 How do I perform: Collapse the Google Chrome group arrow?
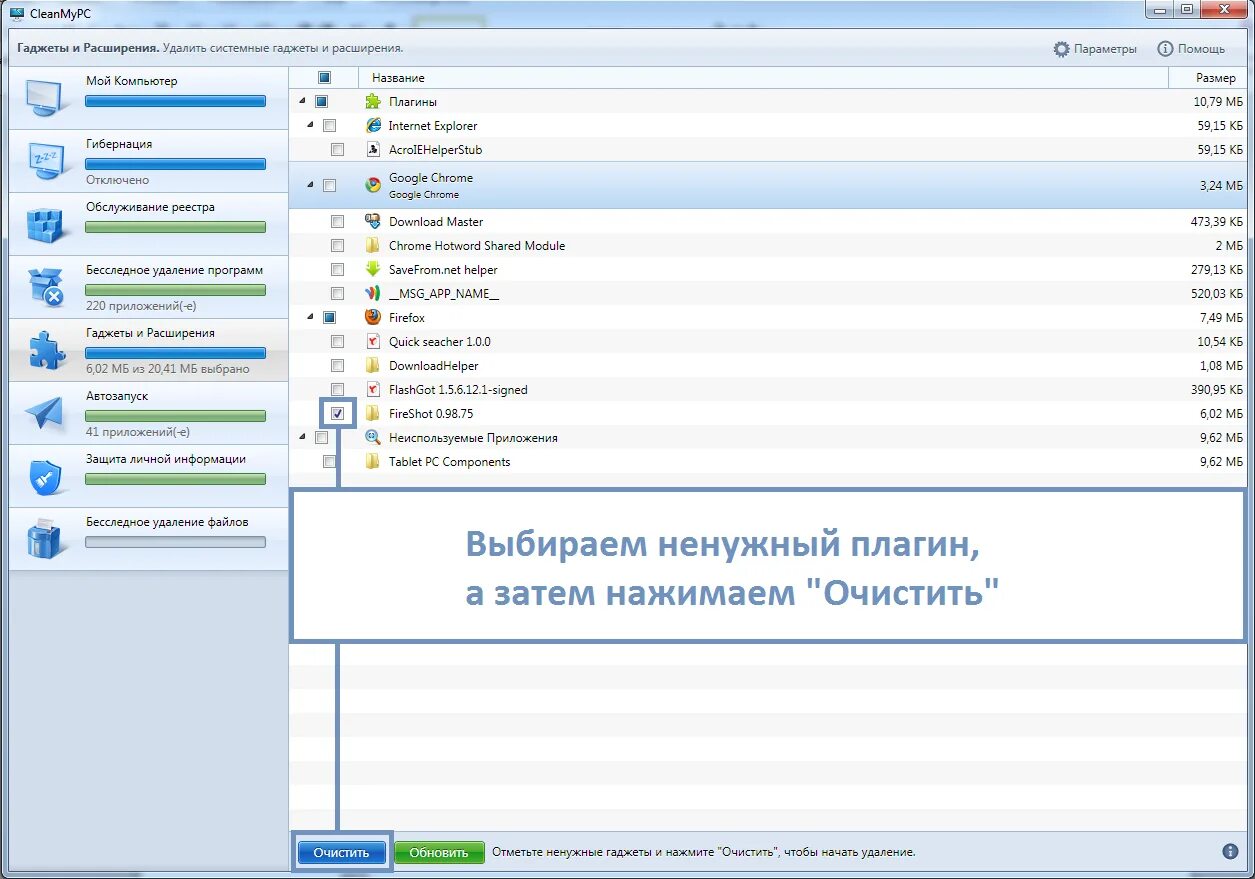310,185
